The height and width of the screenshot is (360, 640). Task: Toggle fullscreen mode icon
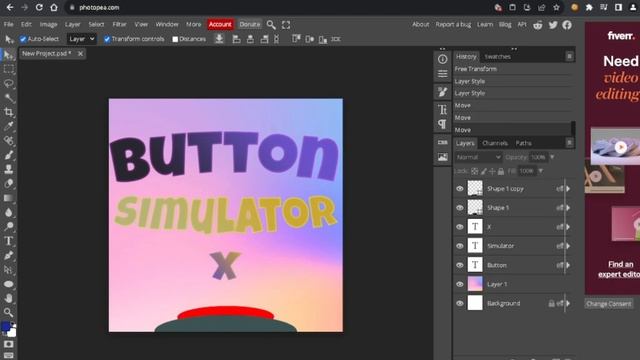point(286,25)
